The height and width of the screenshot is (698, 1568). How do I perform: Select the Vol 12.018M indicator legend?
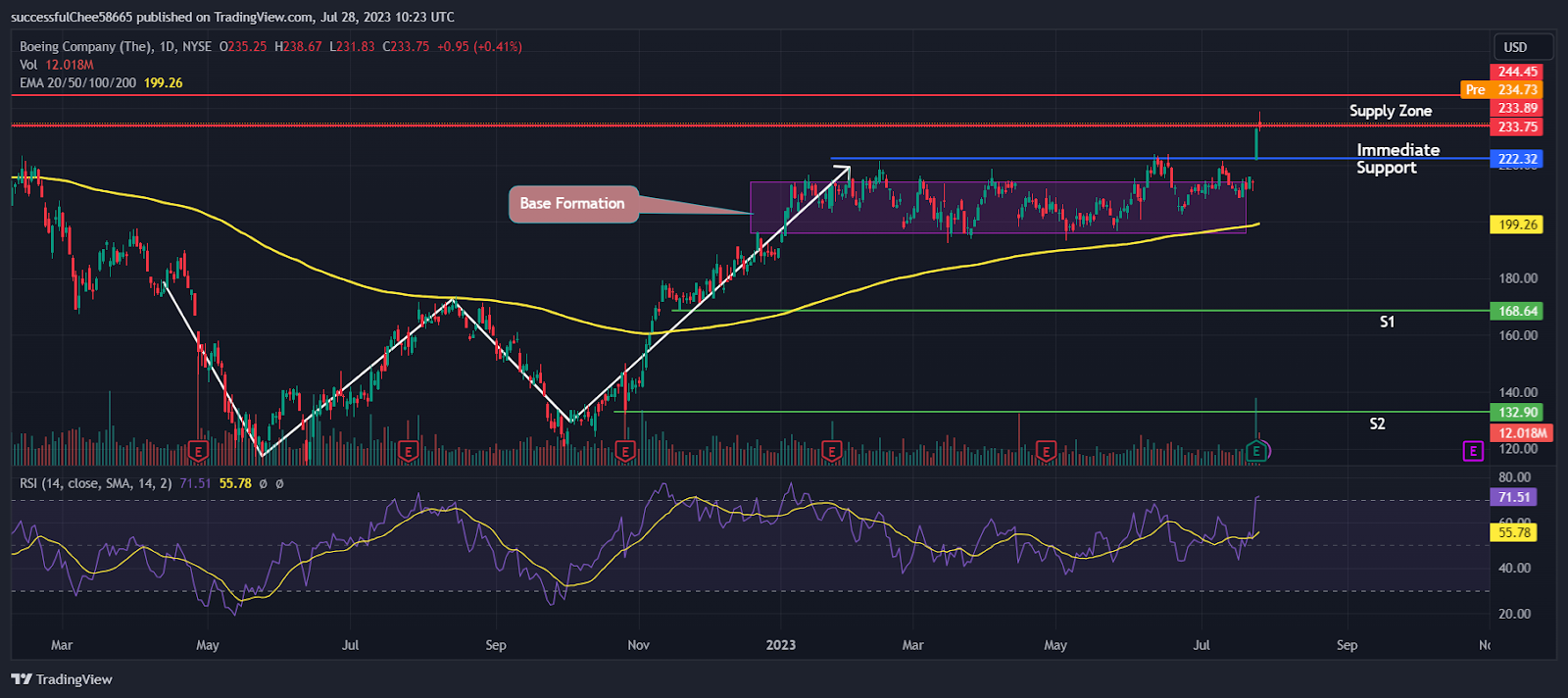[57, 65]
